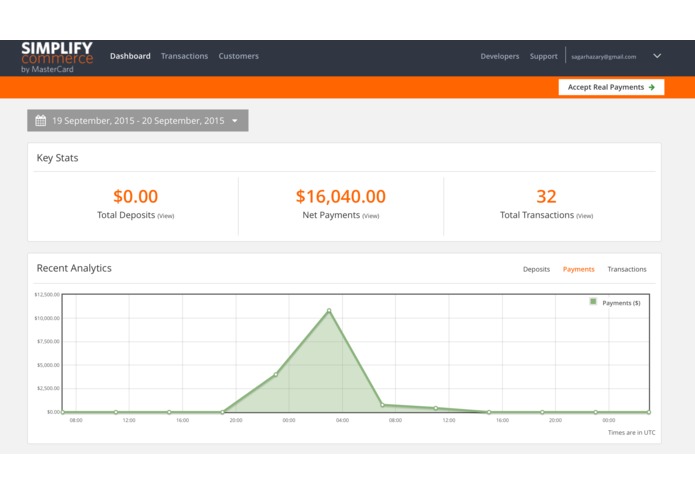Open the Developers link
695x494 pixels.
point(500,56)
